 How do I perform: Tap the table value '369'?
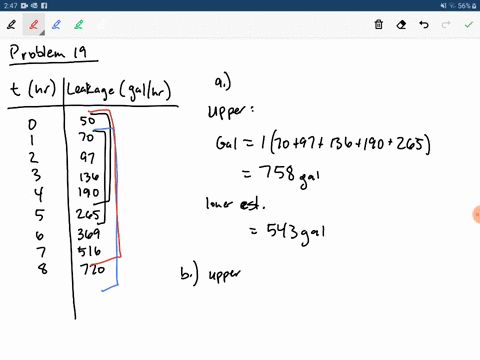(x=89, y=234)
